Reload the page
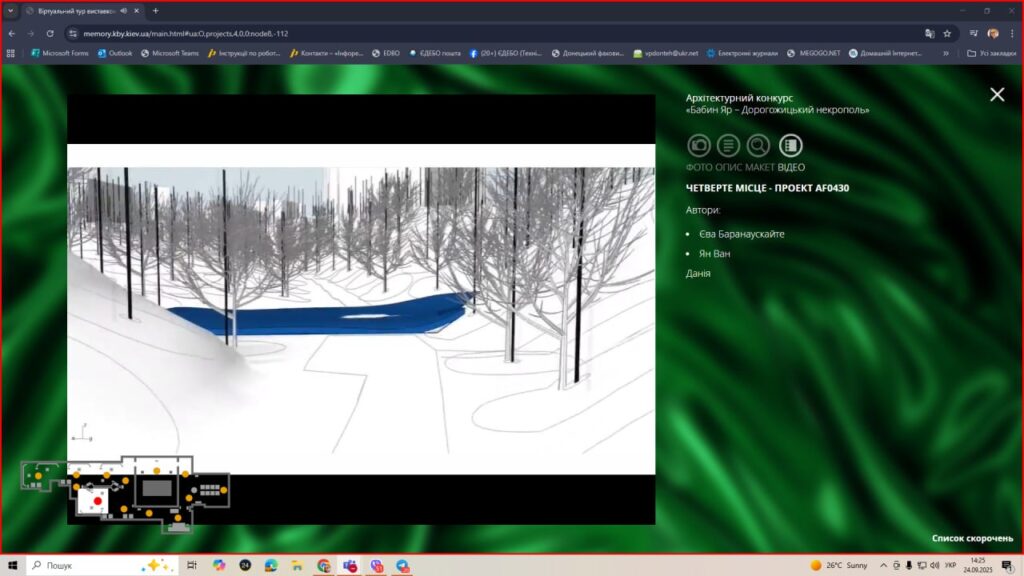This screenshot has height=576, width=1024. coord(50,33)
